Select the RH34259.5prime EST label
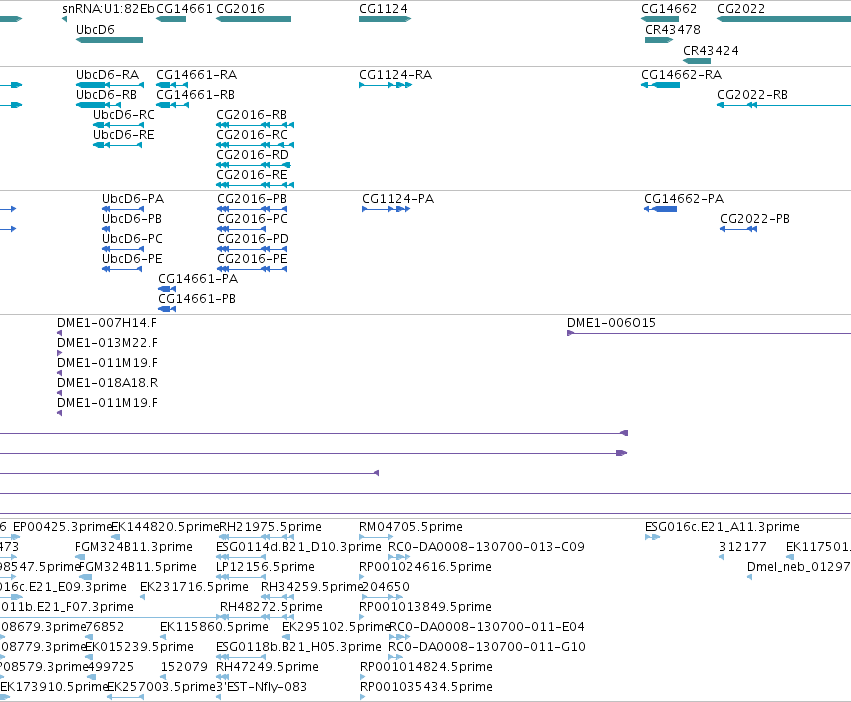This screenshot has width=851, height=702. (312, 587)
